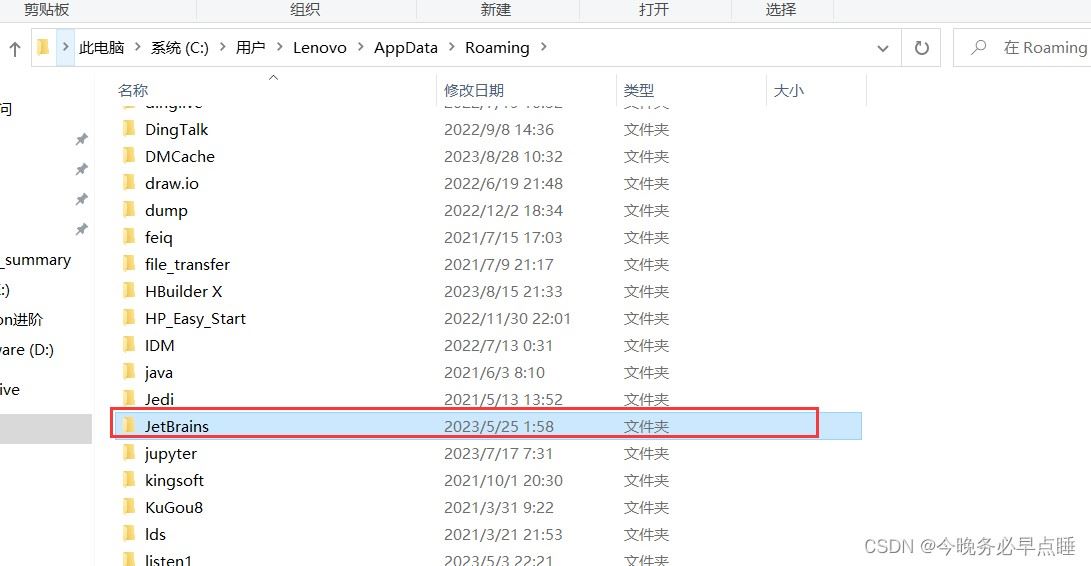Viewport: 1091px width, 566px height.
Task: Click the KuGou8 folder icon
Action: pos(129,506)
